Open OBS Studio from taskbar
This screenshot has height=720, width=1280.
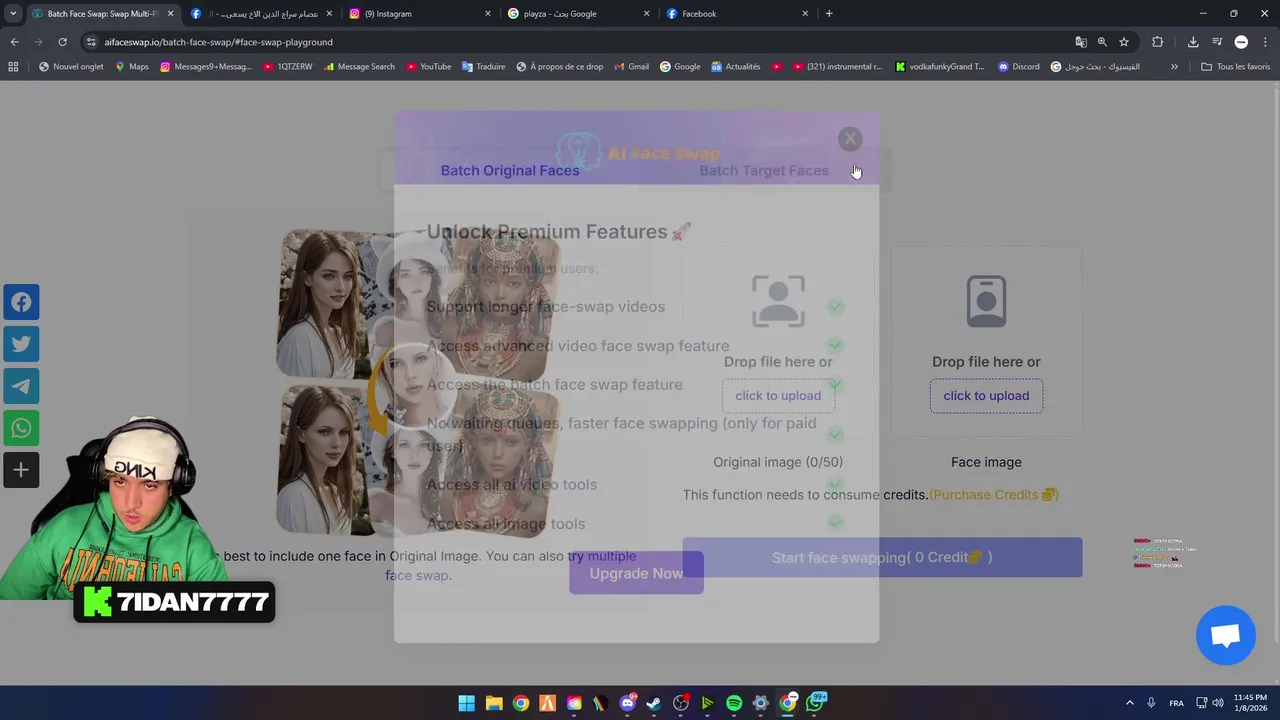(x=681, y=703)
